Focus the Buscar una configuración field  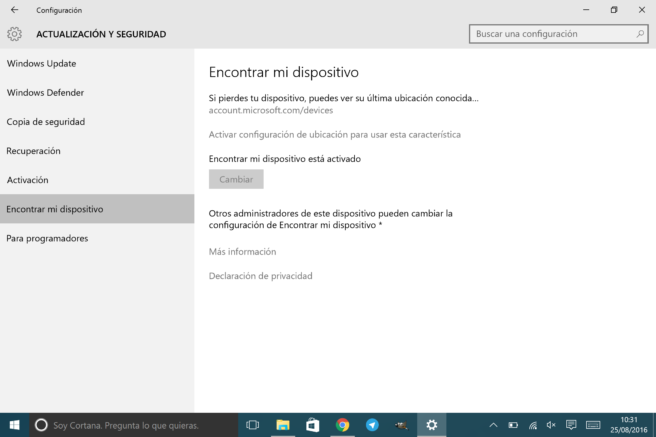coord(559,34)
